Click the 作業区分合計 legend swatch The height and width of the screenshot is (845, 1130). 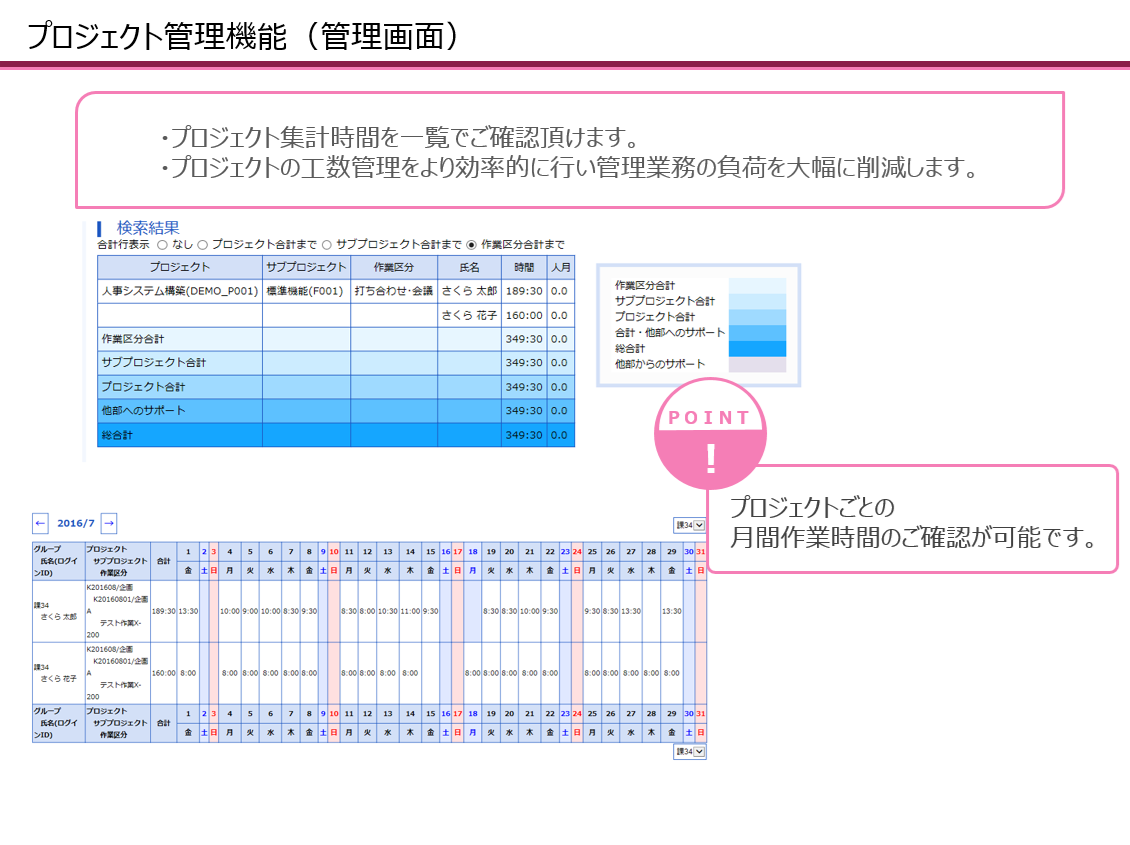coord(757,285)
